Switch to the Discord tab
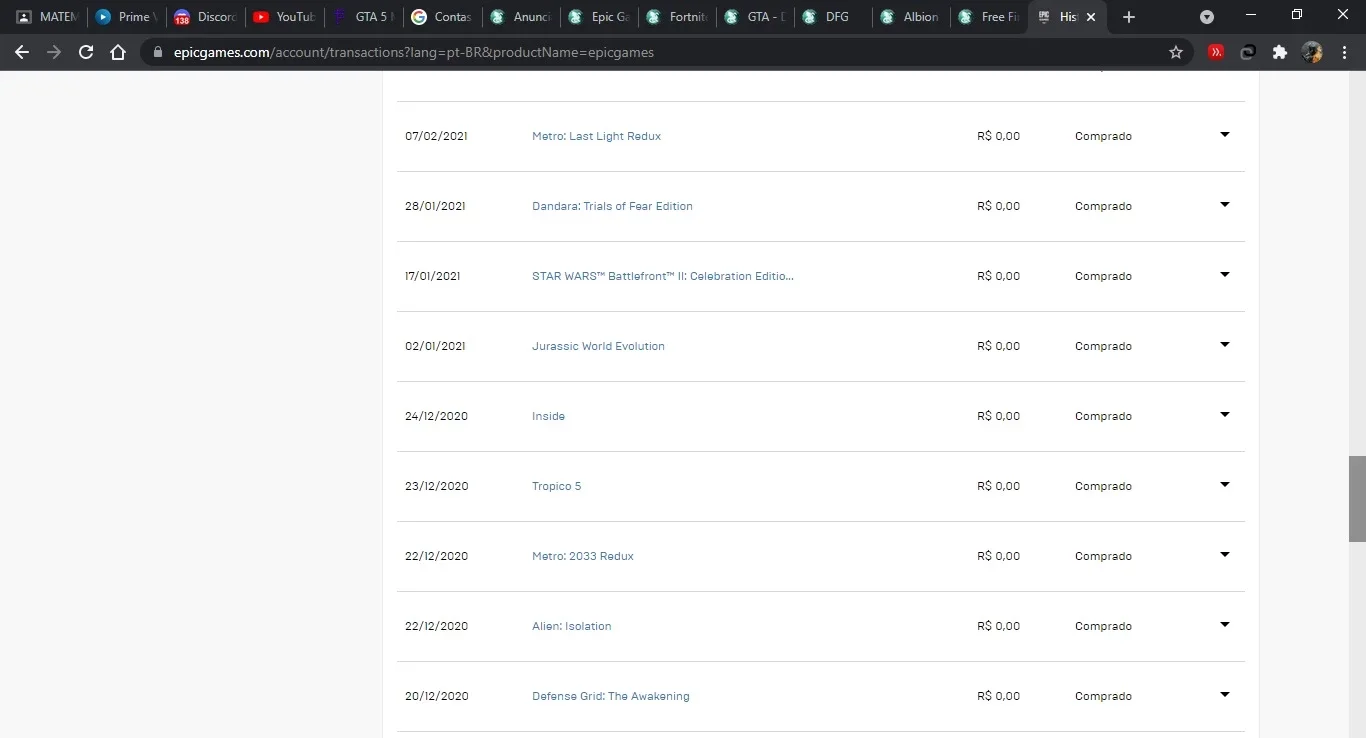This screenshot has width=1366, height=738. 205,17
